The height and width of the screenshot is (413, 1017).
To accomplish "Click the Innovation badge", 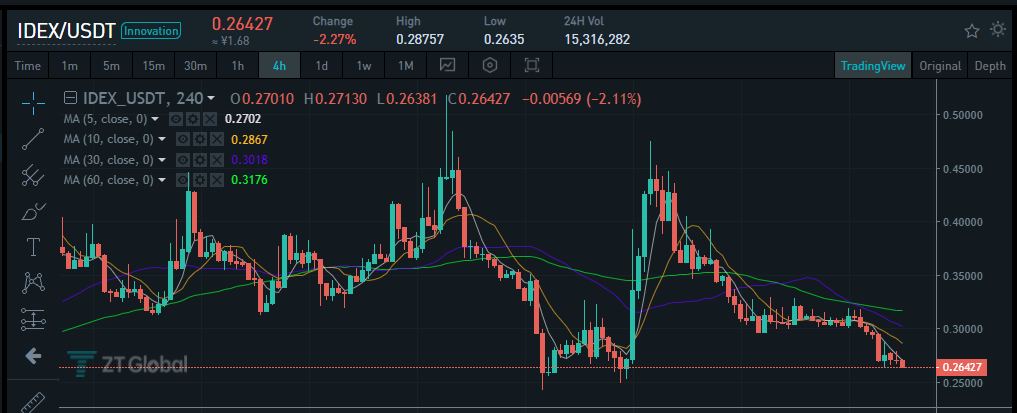I will (x=151, y=30).
